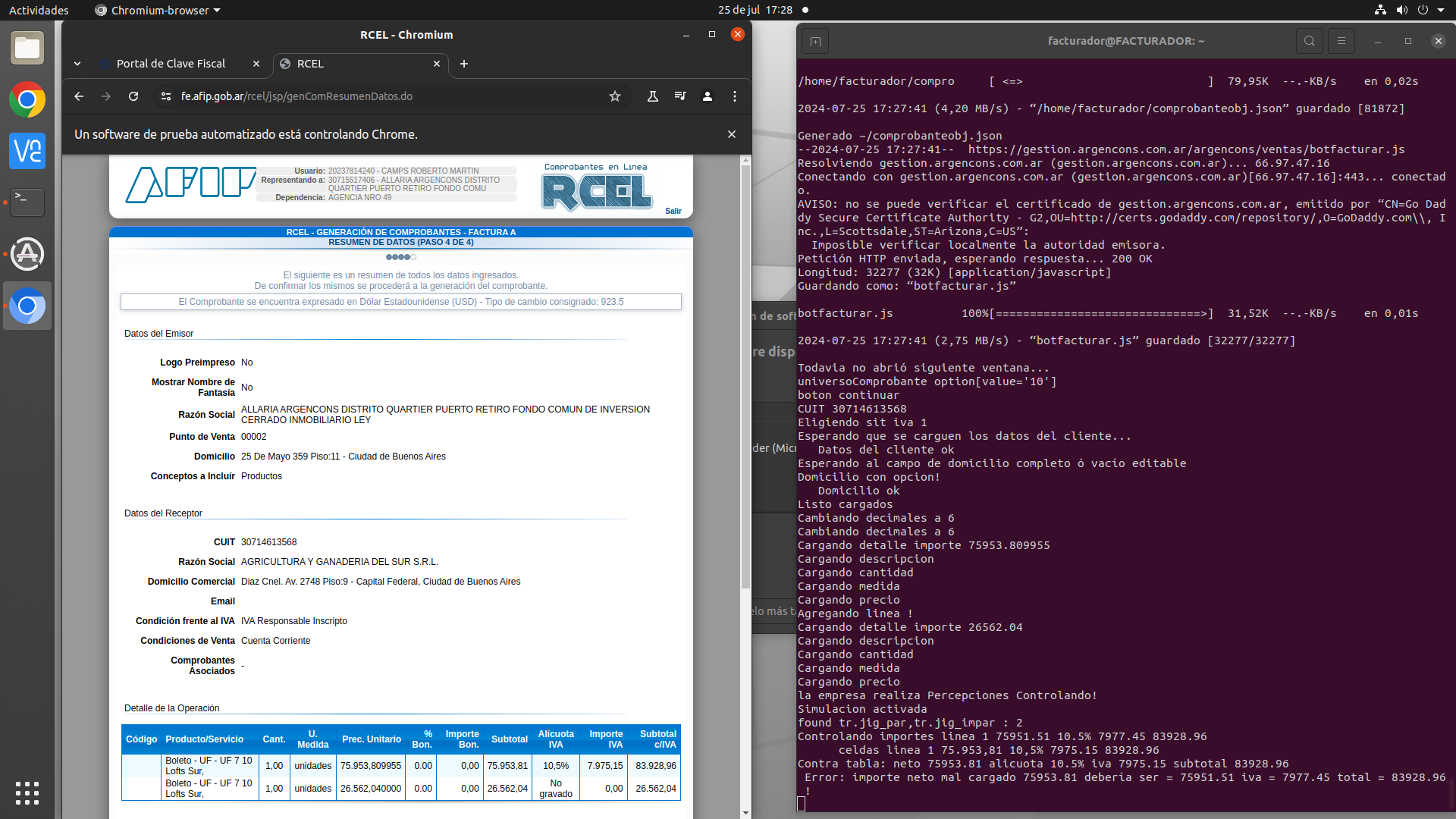Open VNC viewer icon in dock
1456x819 pixels.
point(27,151)
